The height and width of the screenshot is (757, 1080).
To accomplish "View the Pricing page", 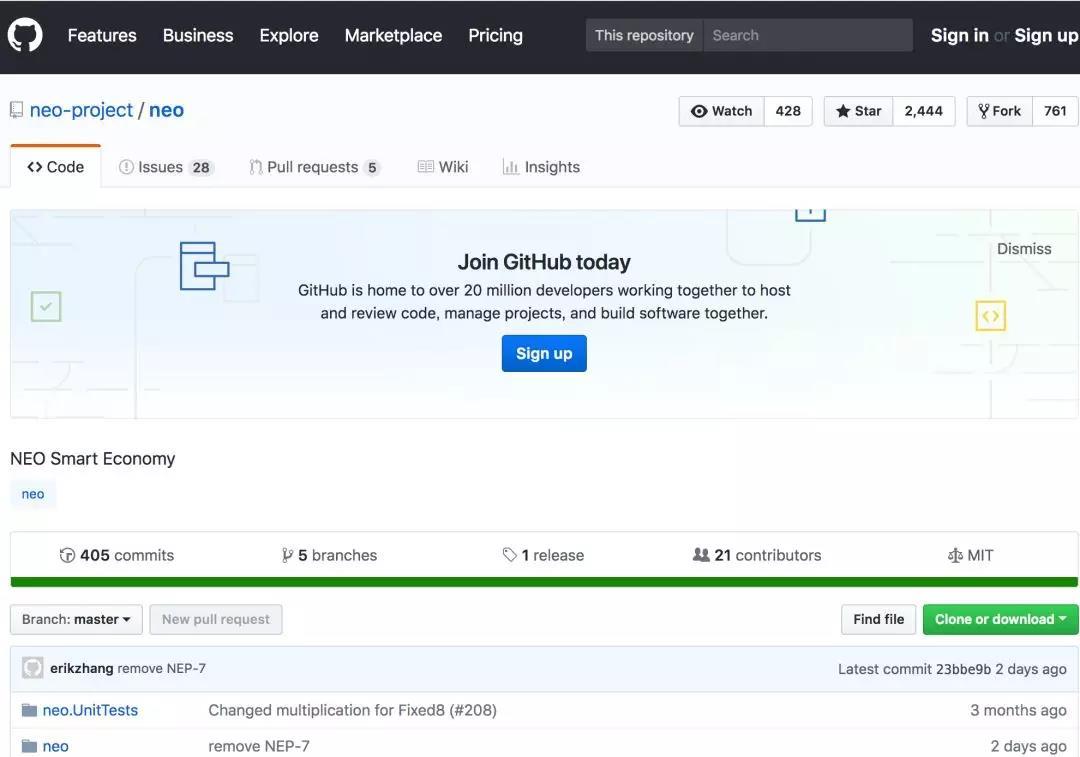I will [495, 35].
